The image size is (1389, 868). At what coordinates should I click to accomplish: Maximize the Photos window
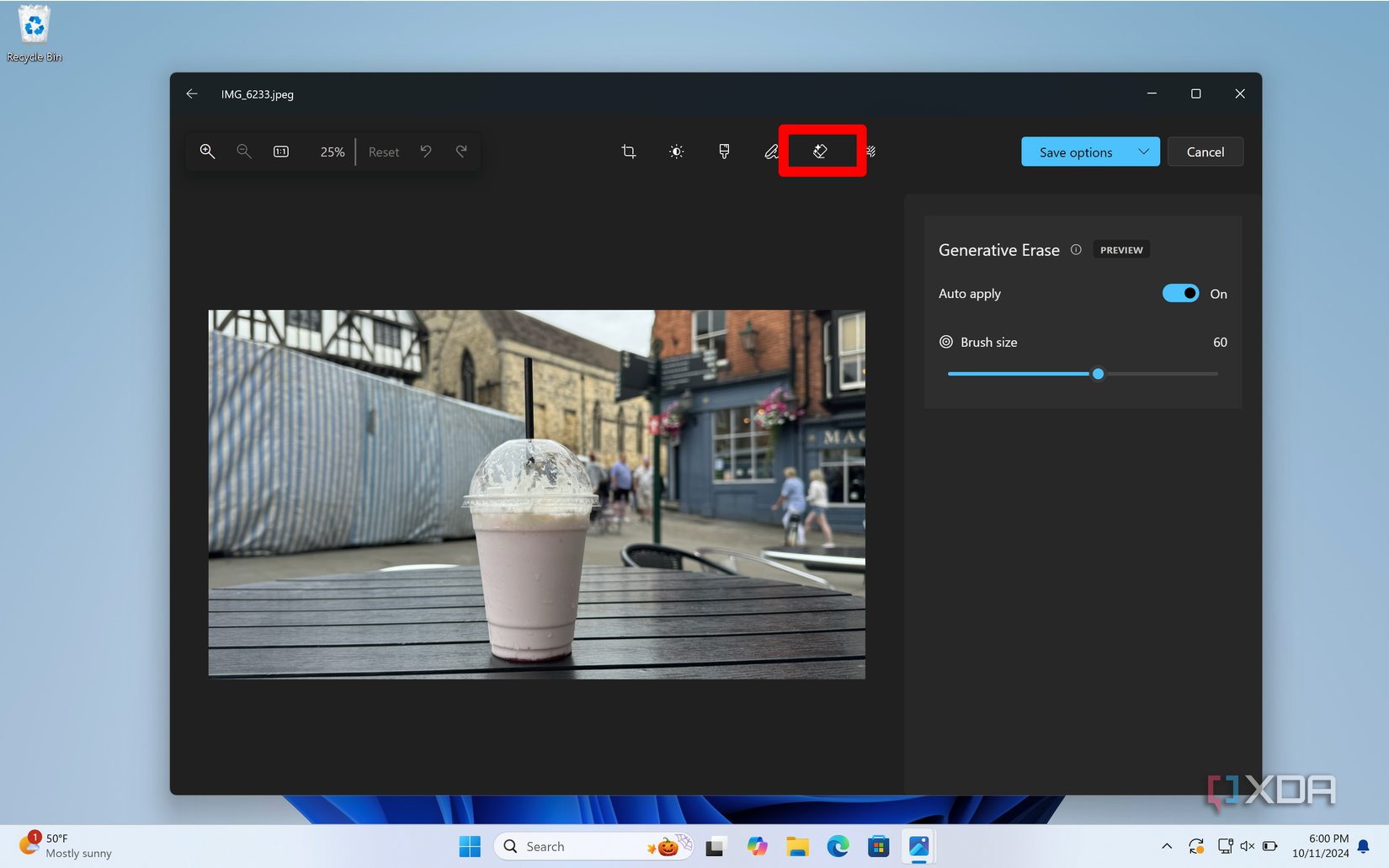[x=1195, y=93]
